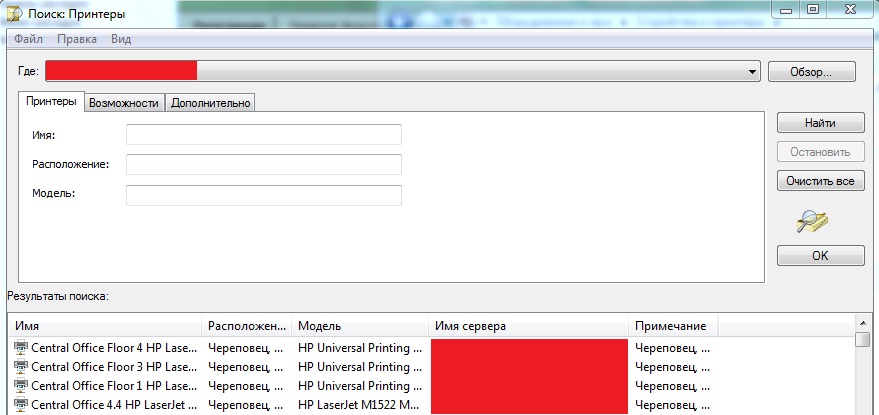Click printer icon for Floor 1 row

point(21,386)
